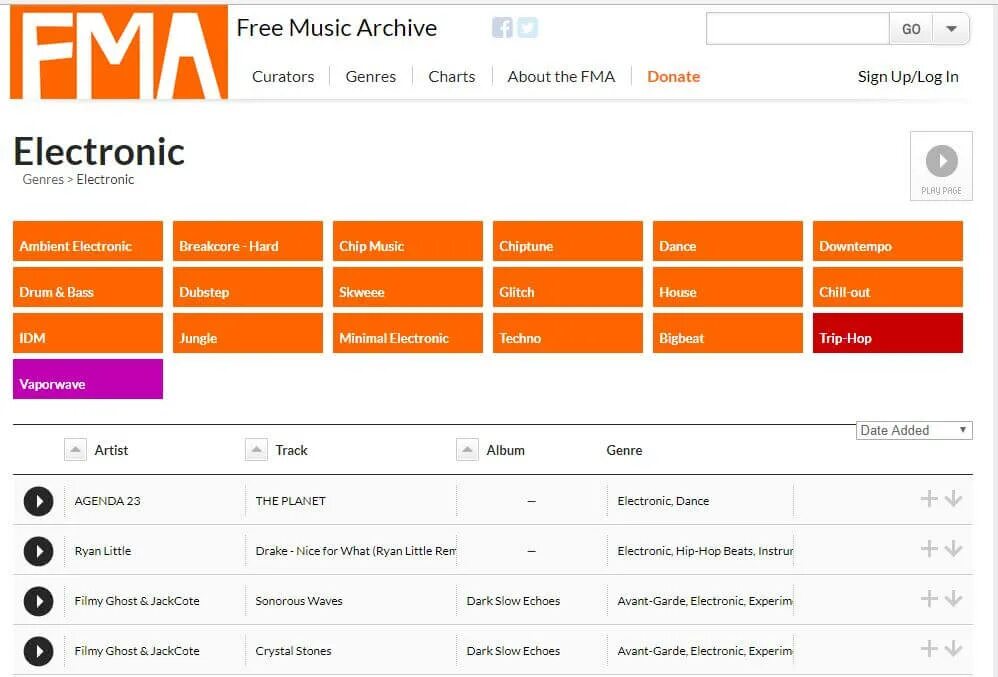Open the Curators menu
This screenshot has width=998, height=677.
click(x=283, y=76)
